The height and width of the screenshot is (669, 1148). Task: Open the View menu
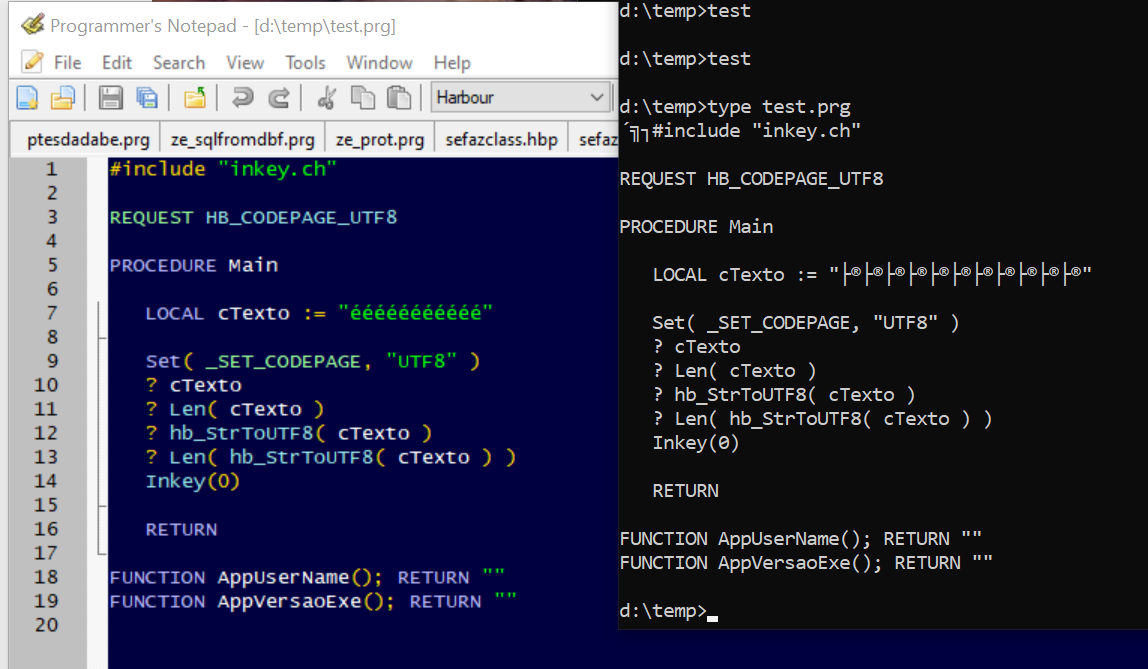point(245,63)
